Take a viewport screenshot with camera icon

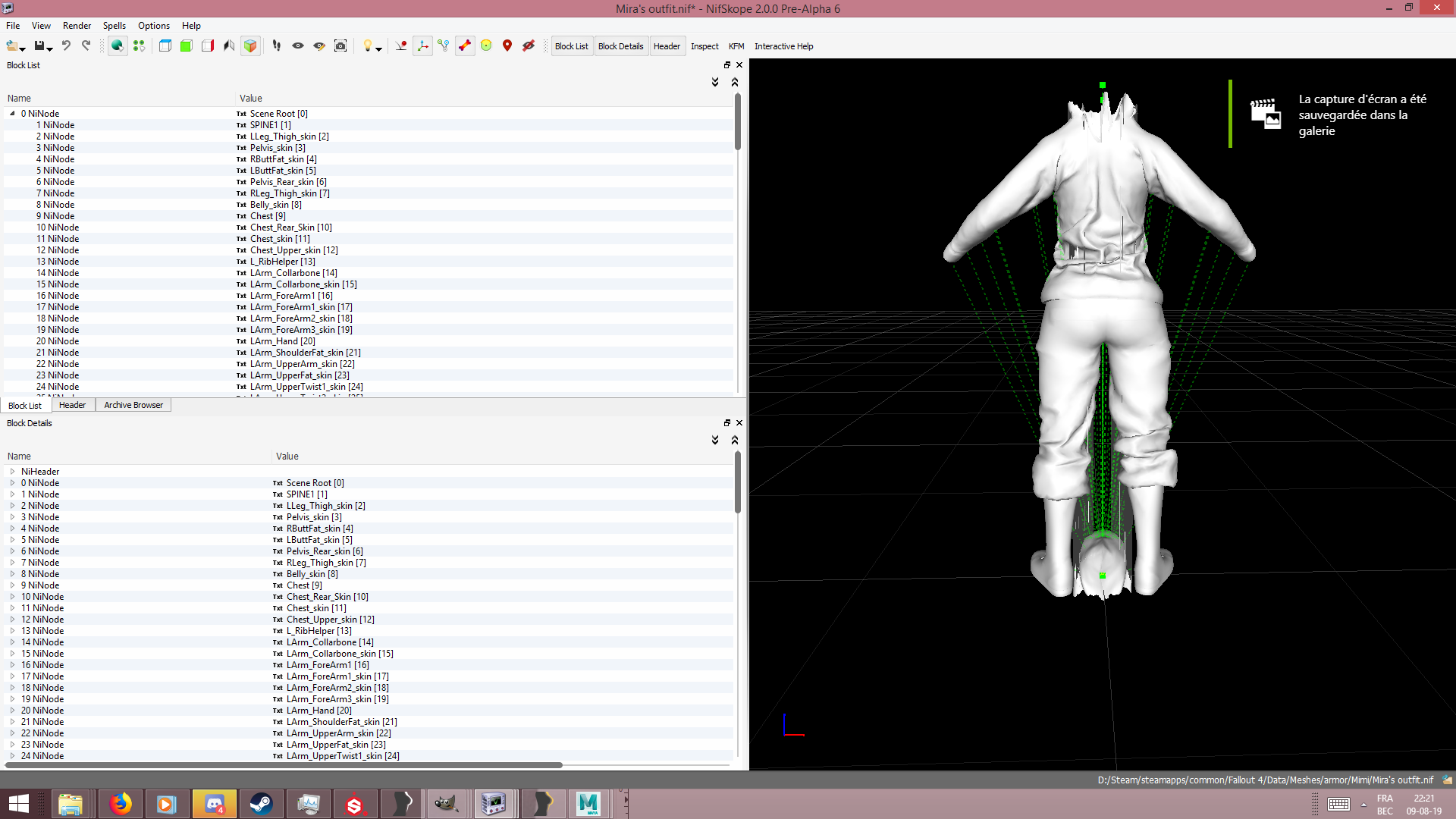[x=340, y=46]
